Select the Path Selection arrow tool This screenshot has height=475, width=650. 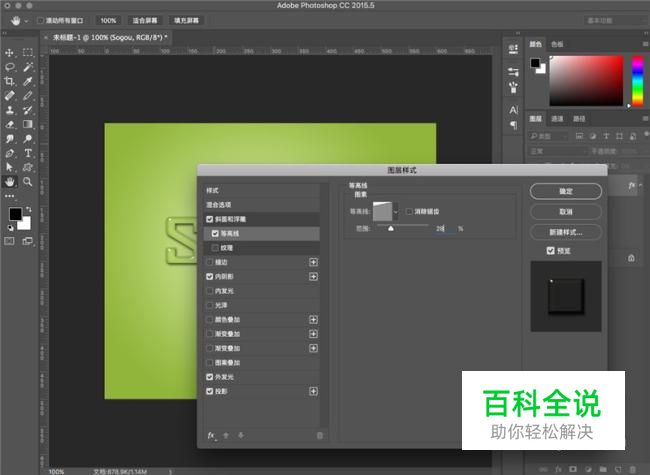pyautogui.click(x=10, y=167)
